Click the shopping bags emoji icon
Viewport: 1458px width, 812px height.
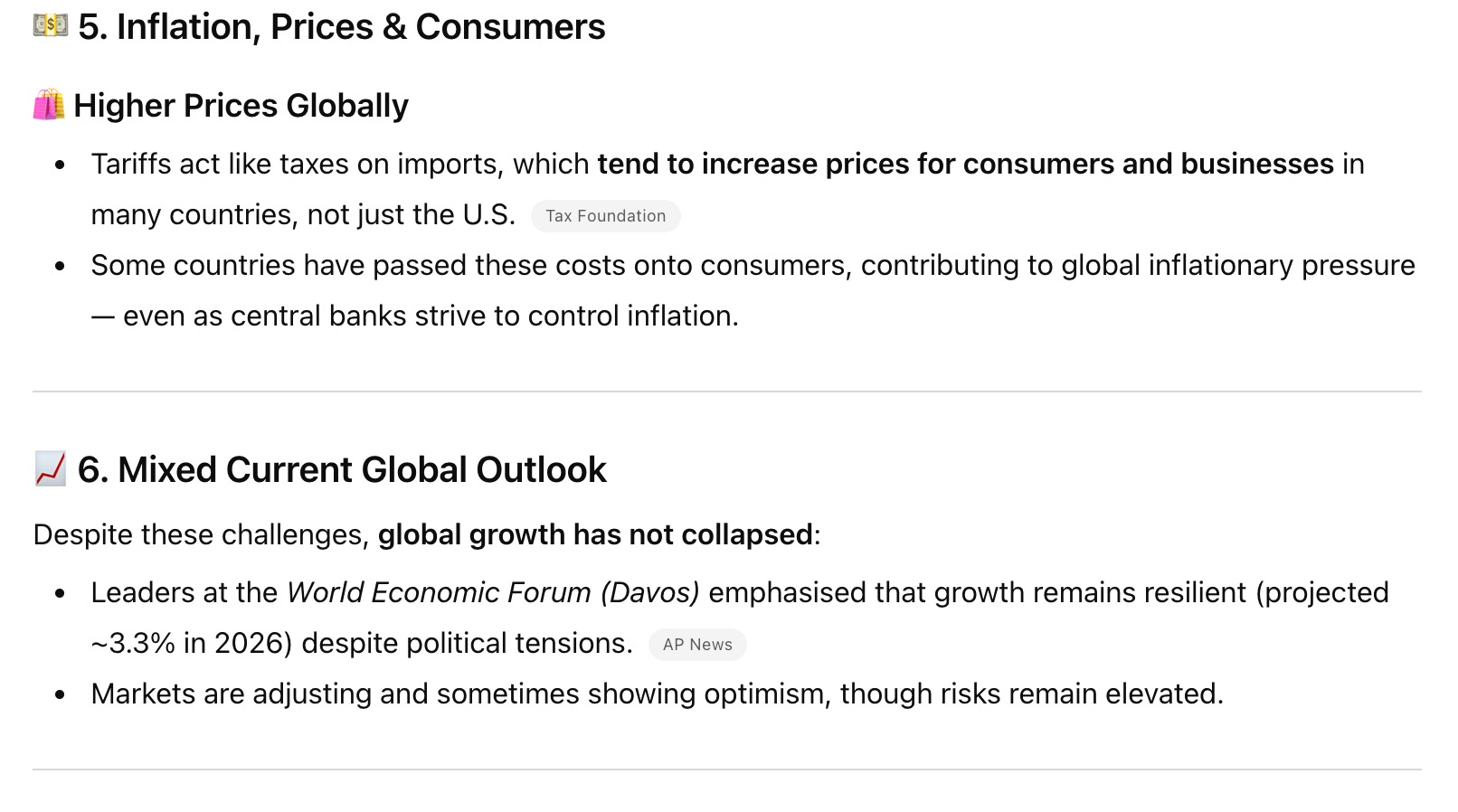[x=49, y=105]
